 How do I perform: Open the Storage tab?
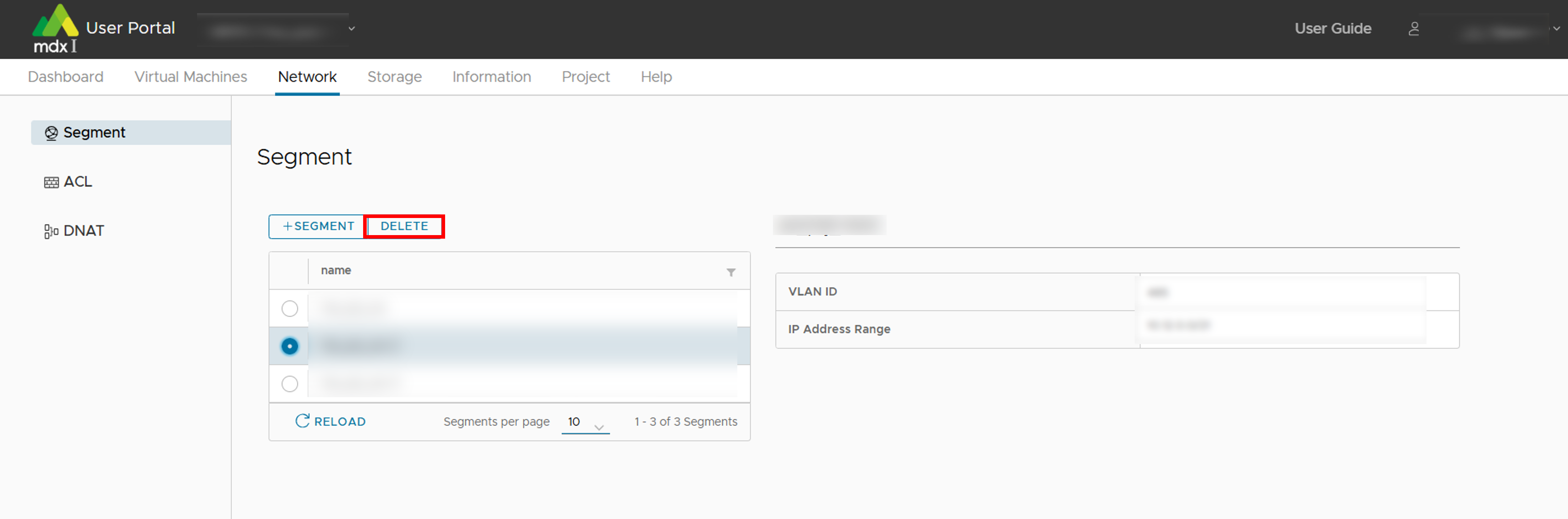[394, 77]
